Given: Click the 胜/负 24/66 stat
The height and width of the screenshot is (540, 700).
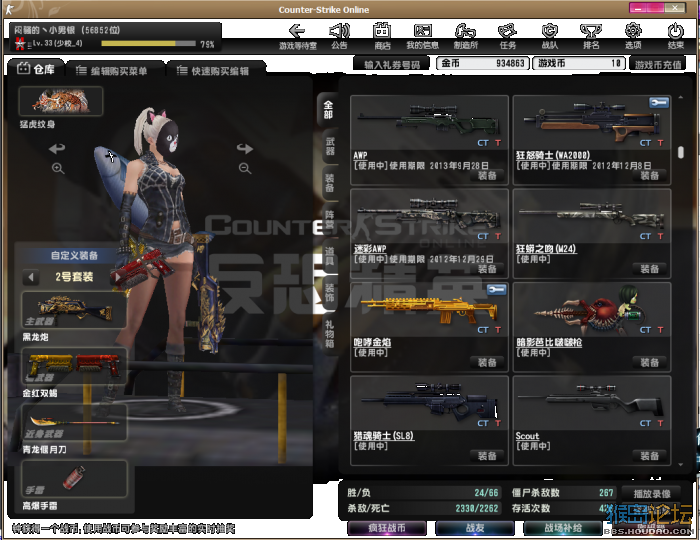Looking at the screenshot, I should coord(422,493).
